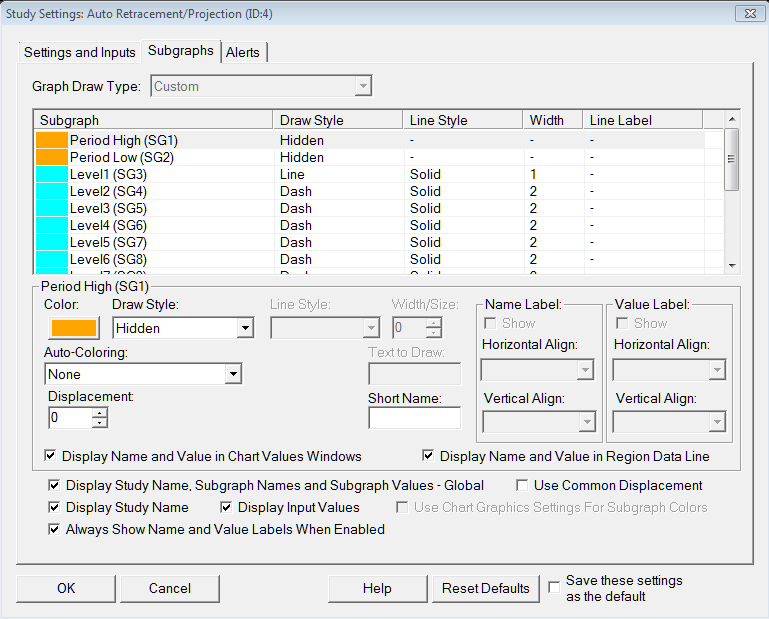Increase Displacement with the up spinner arrow
Viewport: 769px width, 619px height.
click(x=99, y=412)
